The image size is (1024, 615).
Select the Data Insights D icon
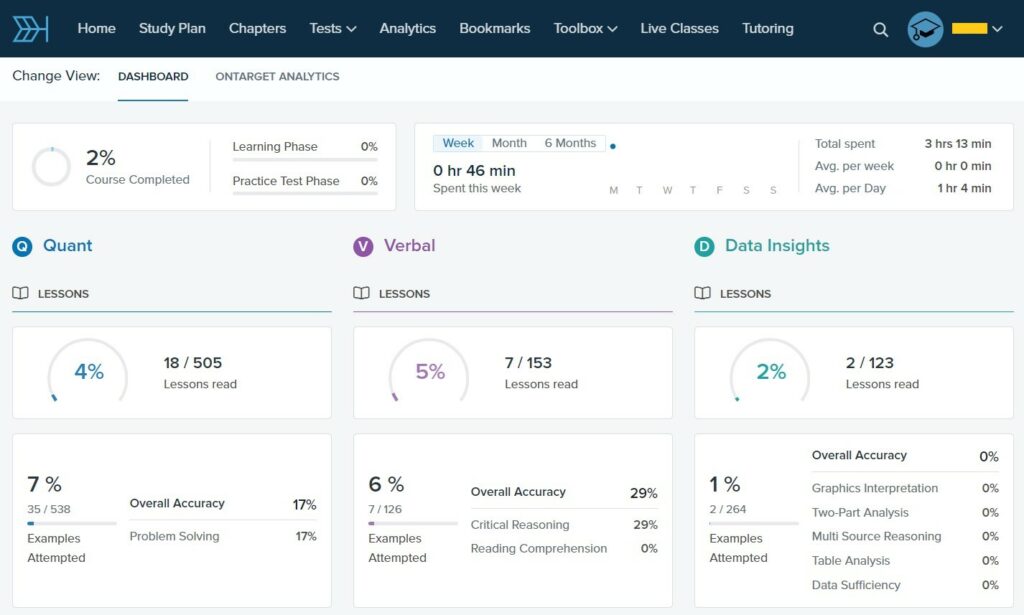click(703, 246)
